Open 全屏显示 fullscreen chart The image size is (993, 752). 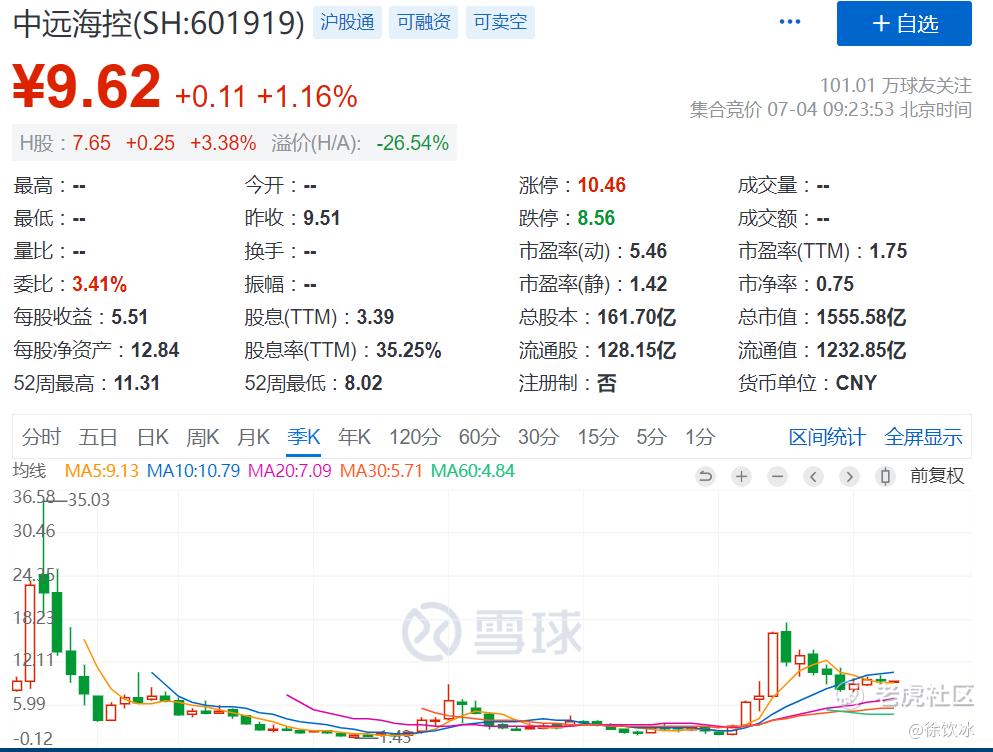tap(923, 437)
